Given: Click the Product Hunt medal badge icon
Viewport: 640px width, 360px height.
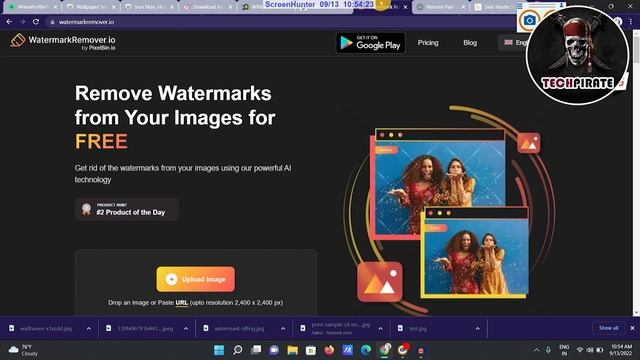Looking at the screenshot, I should coord(86,209).
